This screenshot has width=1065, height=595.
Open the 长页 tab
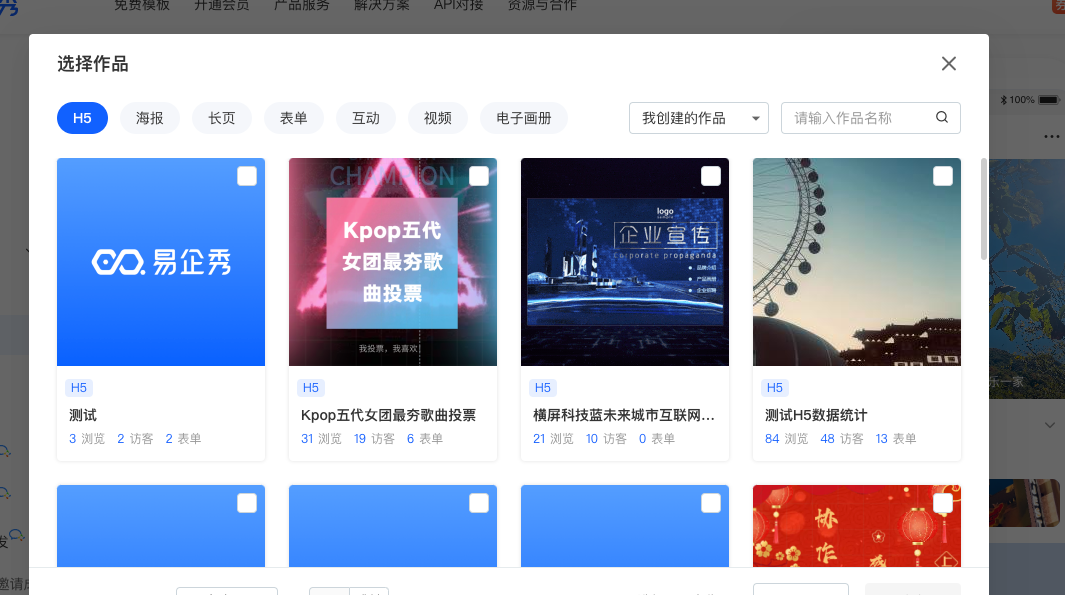click(x=221, y=118)
